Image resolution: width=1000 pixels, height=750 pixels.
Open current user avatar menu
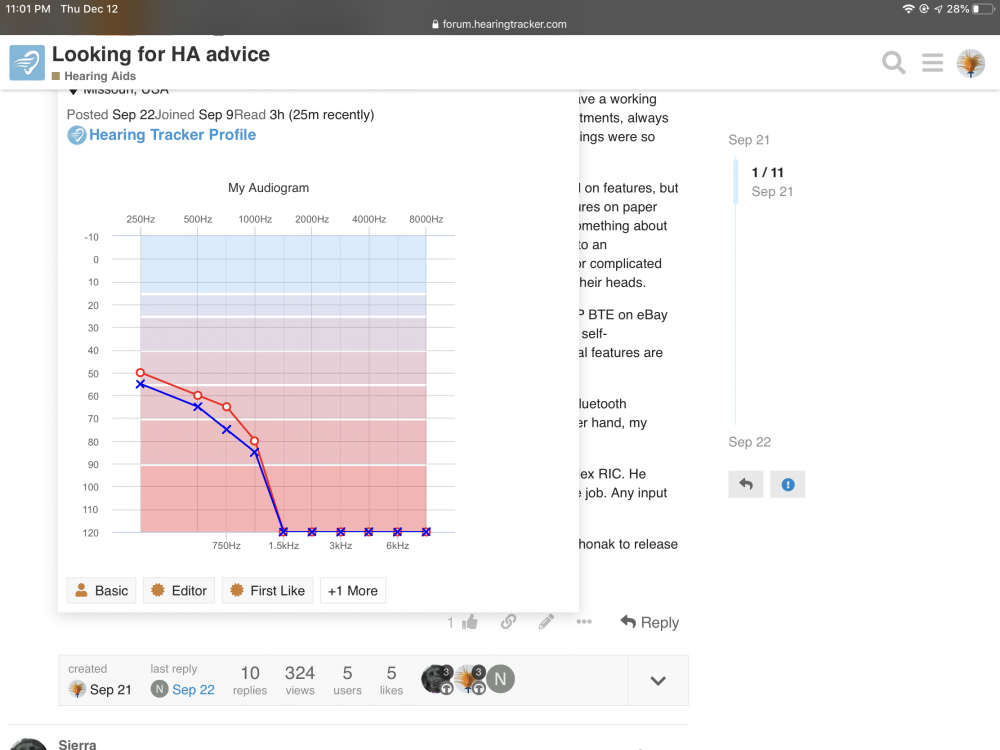[970, 63]
